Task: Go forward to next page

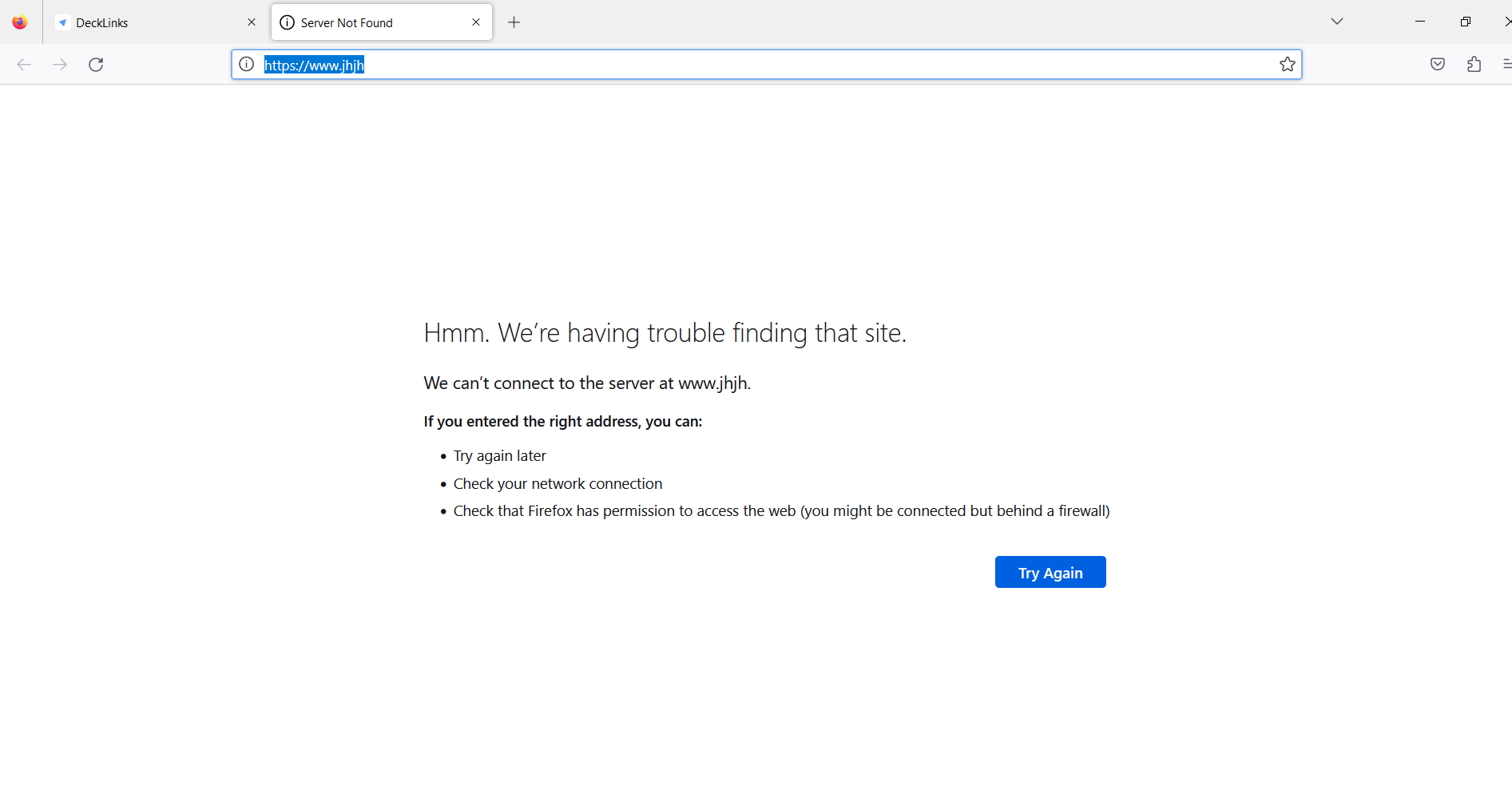Action: tap(60, 65)
